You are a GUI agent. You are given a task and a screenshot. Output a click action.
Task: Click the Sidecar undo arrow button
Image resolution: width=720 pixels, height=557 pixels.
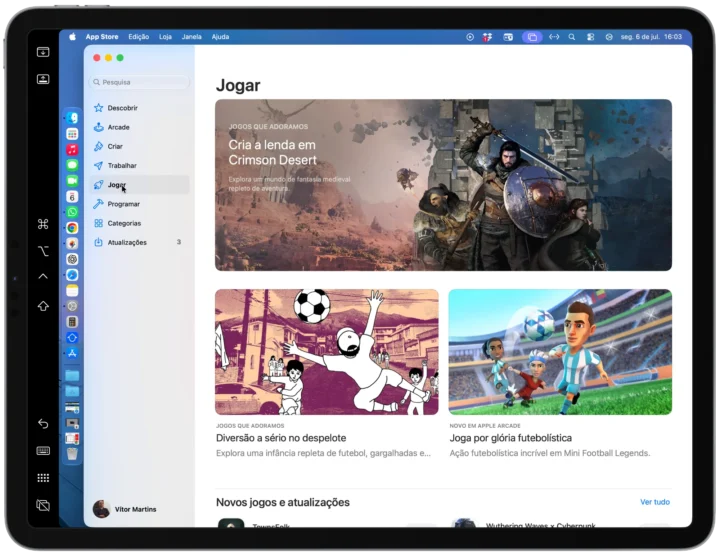[x=43, y=423]
